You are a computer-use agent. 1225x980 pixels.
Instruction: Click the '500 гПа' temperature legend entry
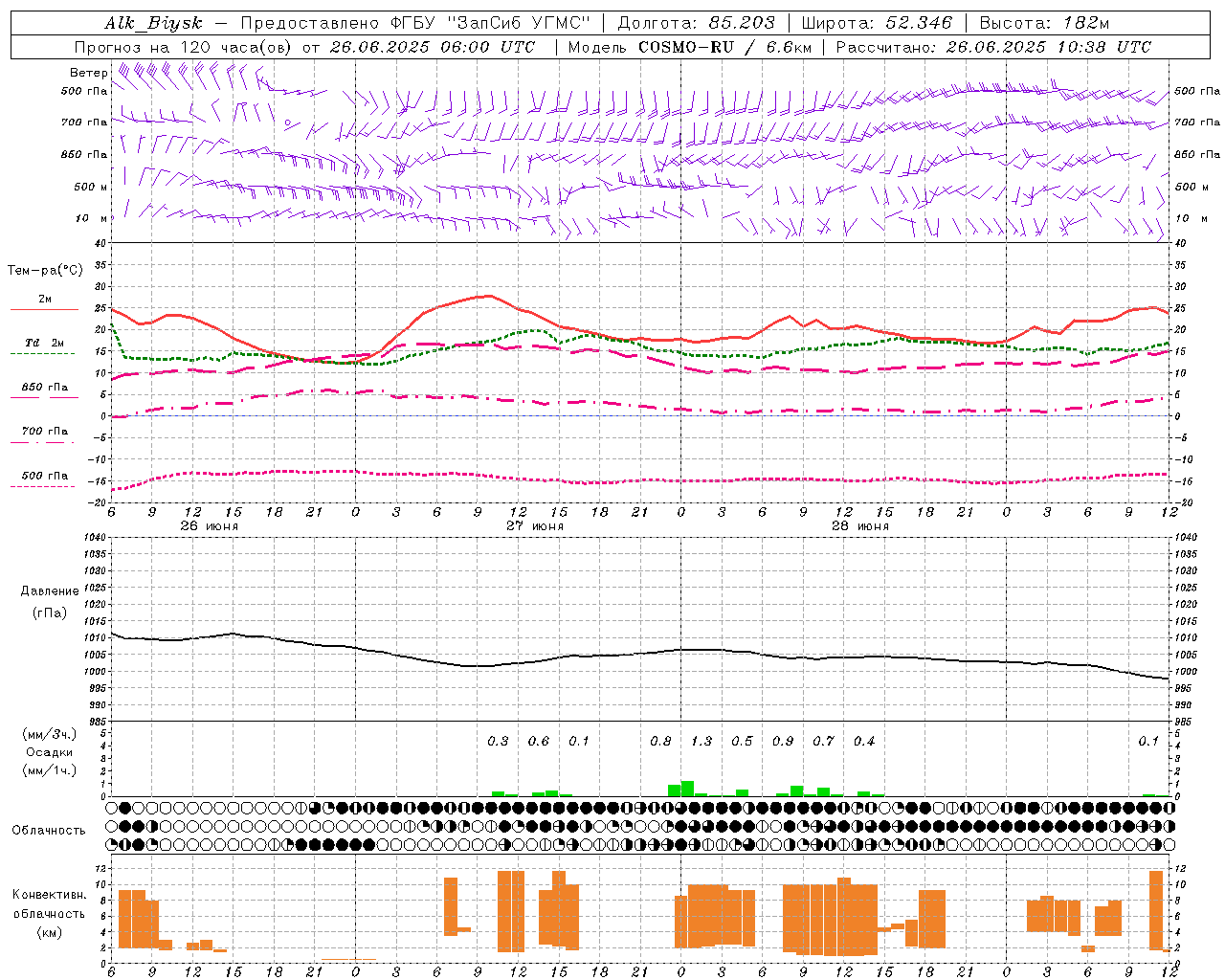pos(44,476)
